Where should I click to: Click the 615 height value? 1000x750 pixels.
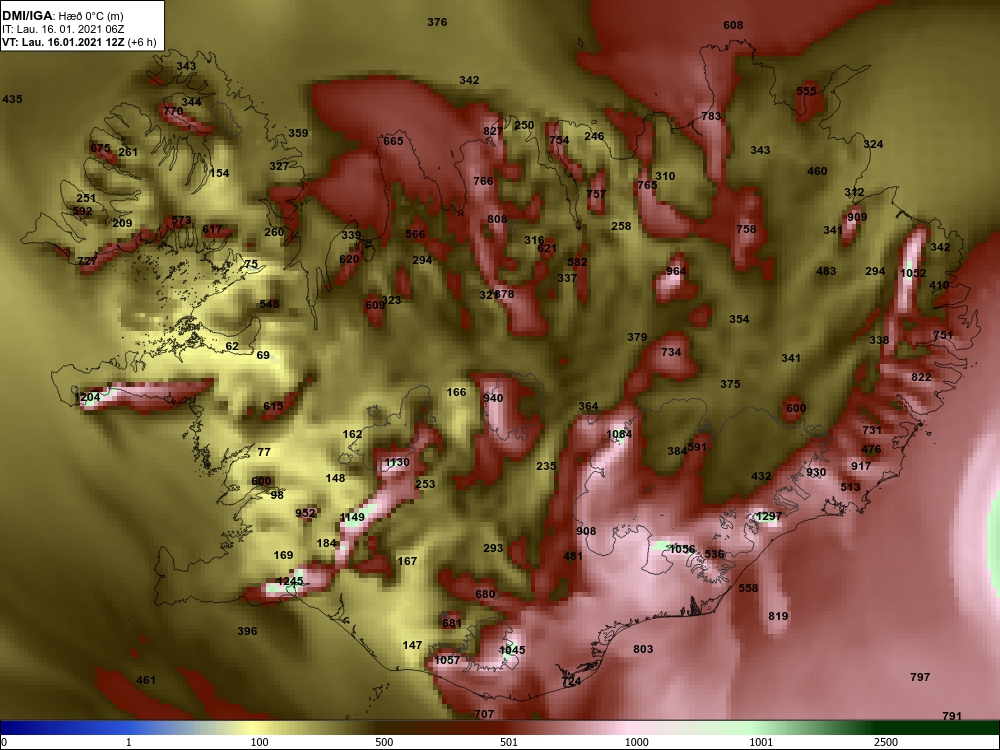273,406
